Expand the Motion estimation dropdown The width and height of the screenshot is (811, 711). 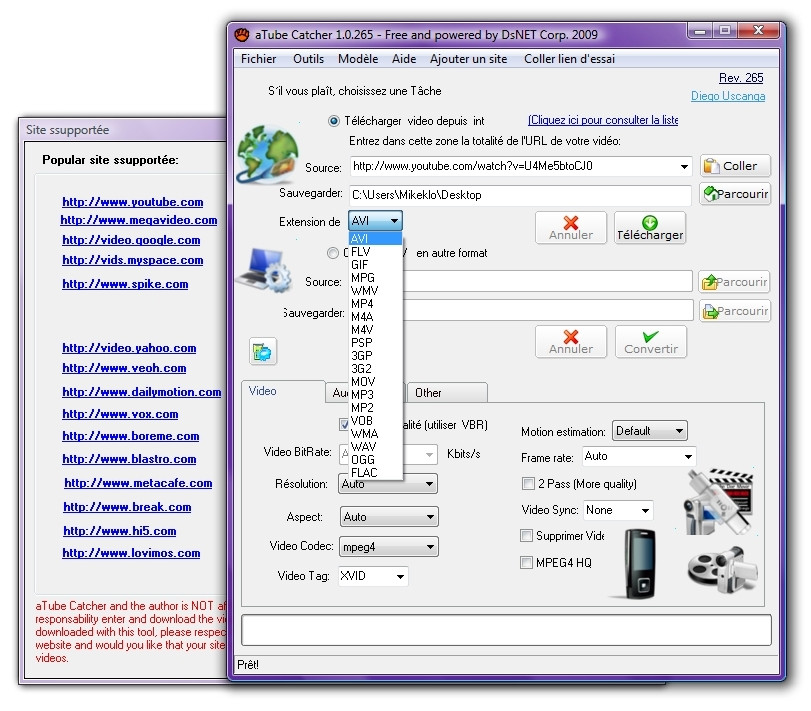click(649, 431)
